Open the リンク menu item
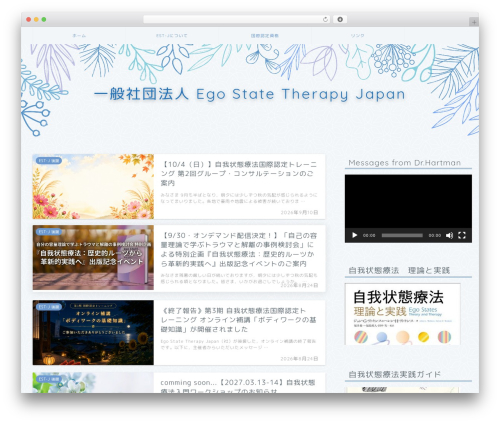 pyautogui.click(x=357, y=35)
